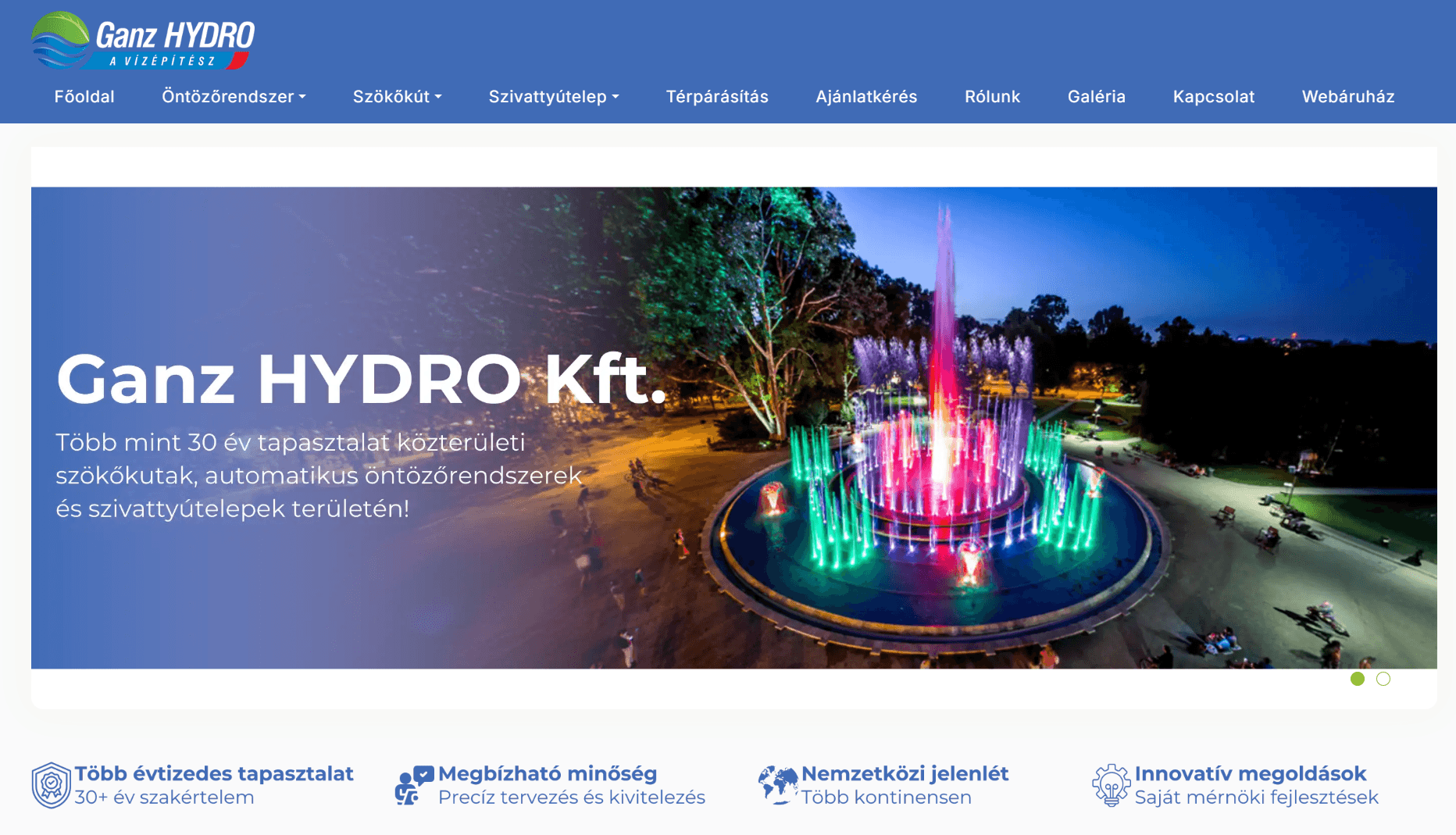The width and height of the screenshot is (1456, 835).
Task: Click the shield badge experience icon
Action: click(52, 785)
